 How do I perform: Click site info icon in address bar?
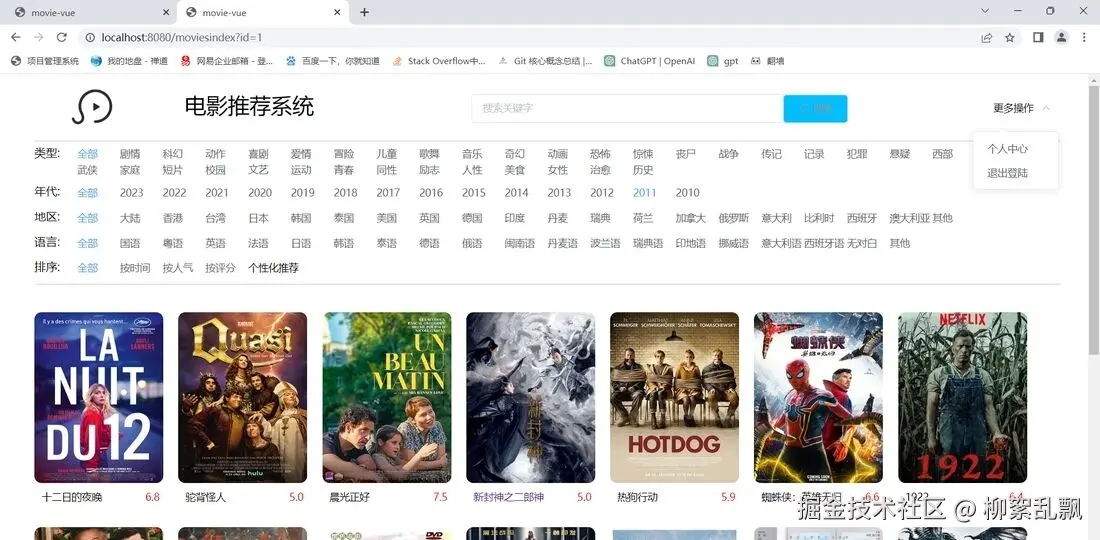point(90,37)
